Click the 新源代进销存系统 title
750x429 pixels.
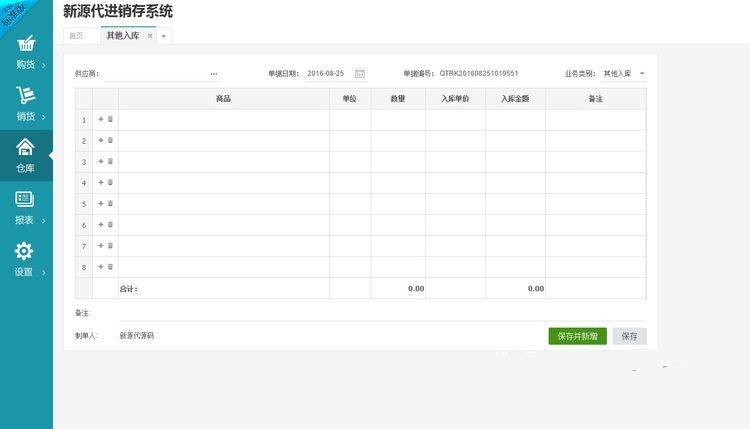(118, 11)
